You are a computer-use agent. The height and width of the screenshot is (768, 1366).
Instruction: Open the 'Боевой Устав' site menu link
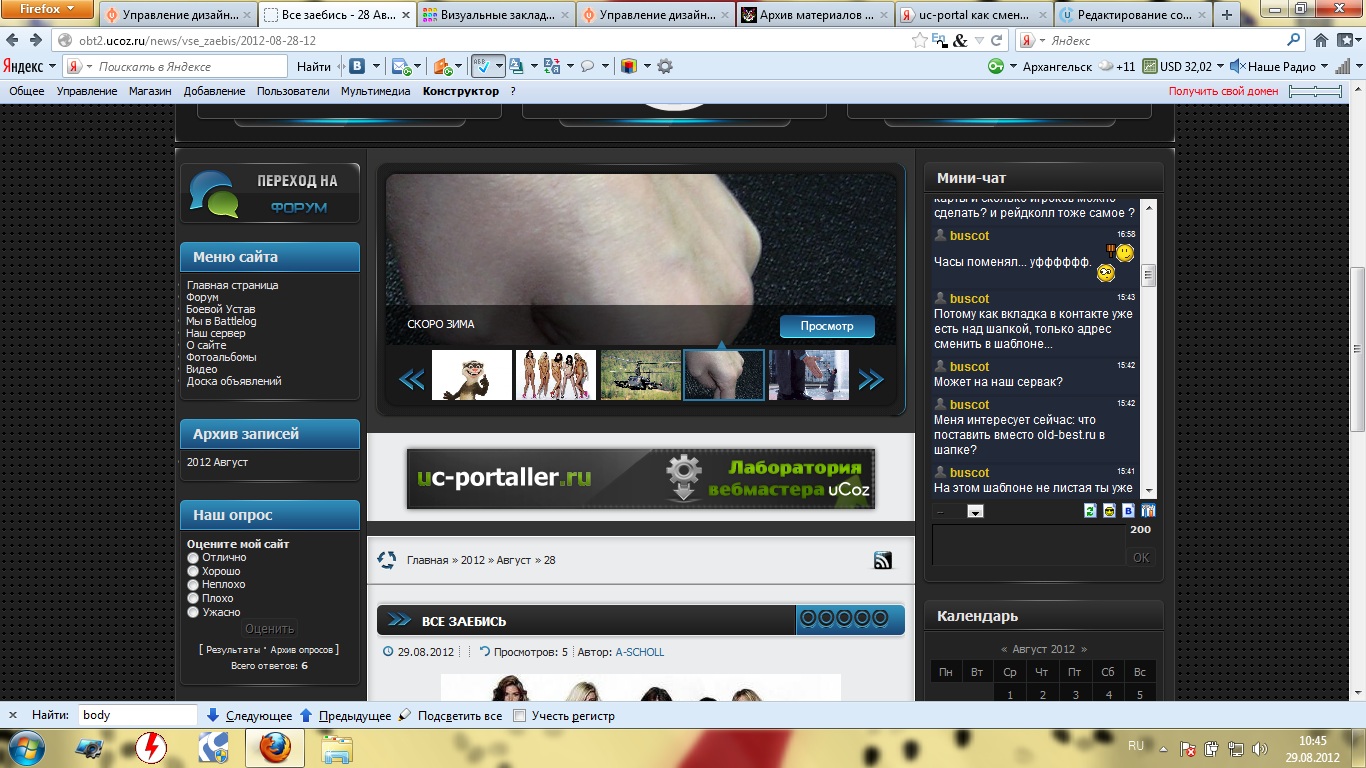[x=221, y=310]
